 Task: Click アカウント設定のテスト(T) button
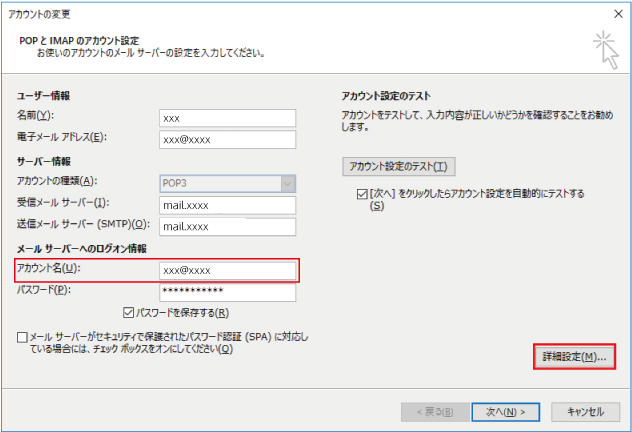click(x=399, y=166)
